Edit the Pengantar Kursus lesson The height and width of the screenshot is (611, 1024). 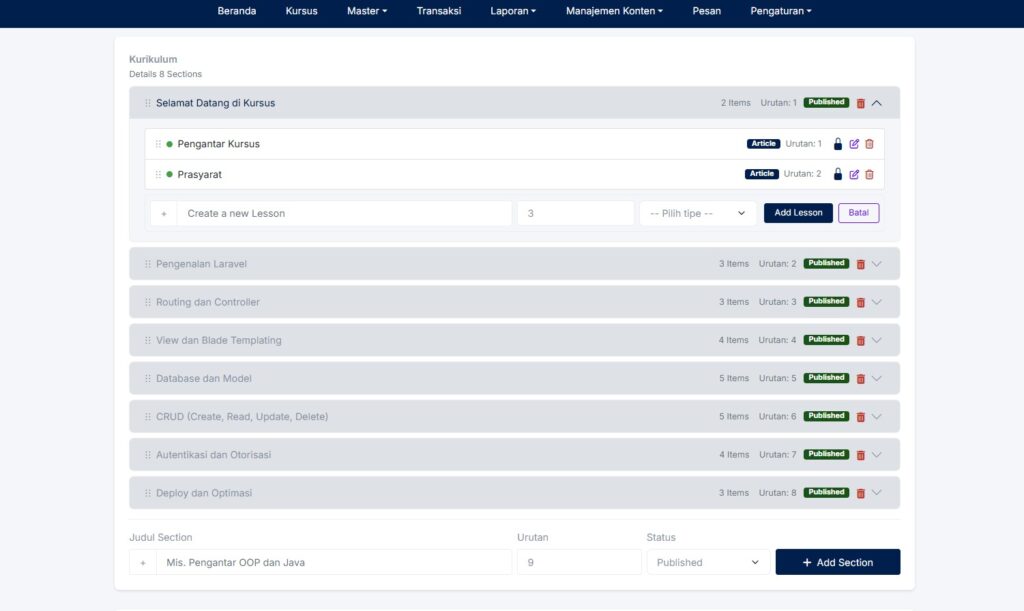pos(854,144)
